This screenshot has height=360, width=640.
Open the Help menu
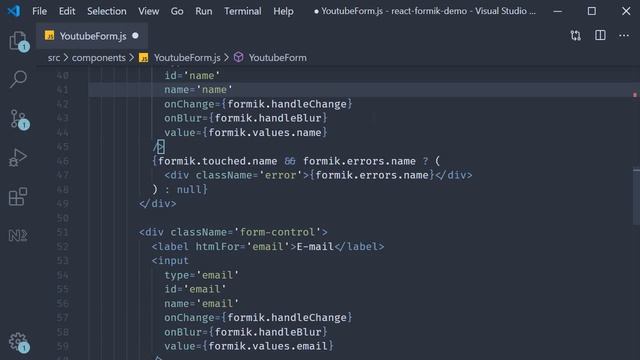click(x=283, y=11)
